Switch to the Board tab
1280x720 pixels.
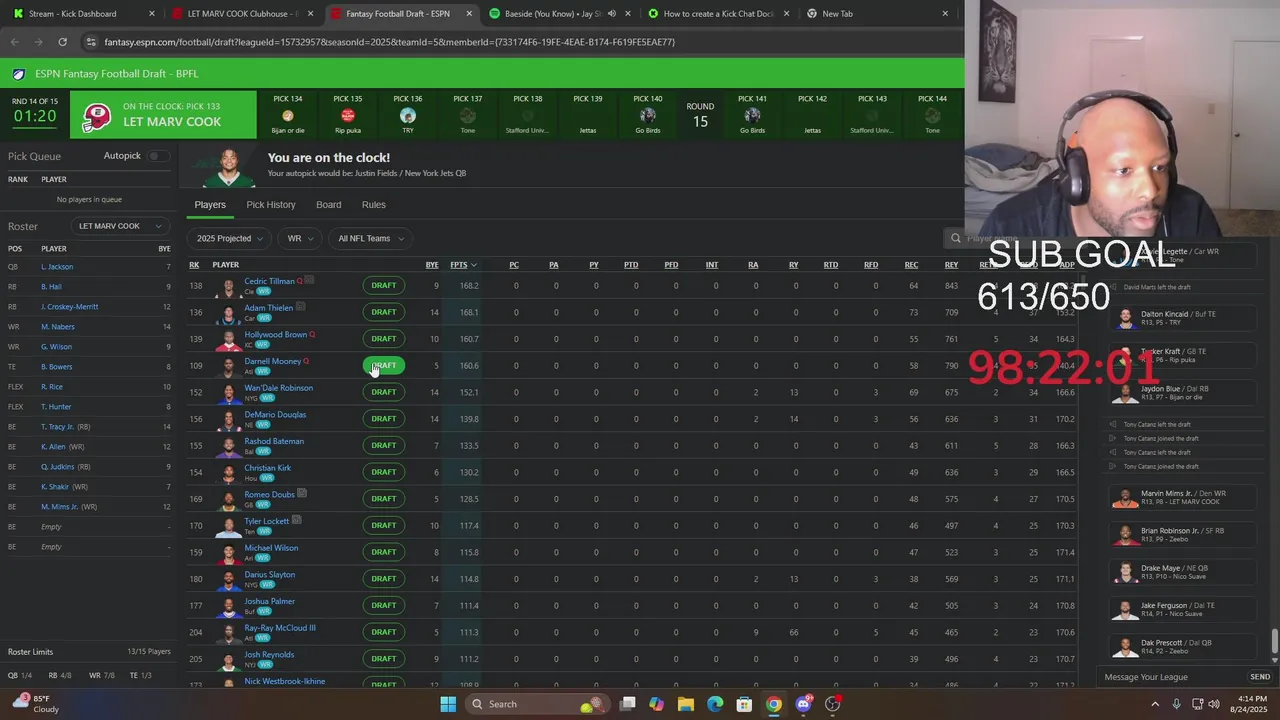(x=329, y=205)
